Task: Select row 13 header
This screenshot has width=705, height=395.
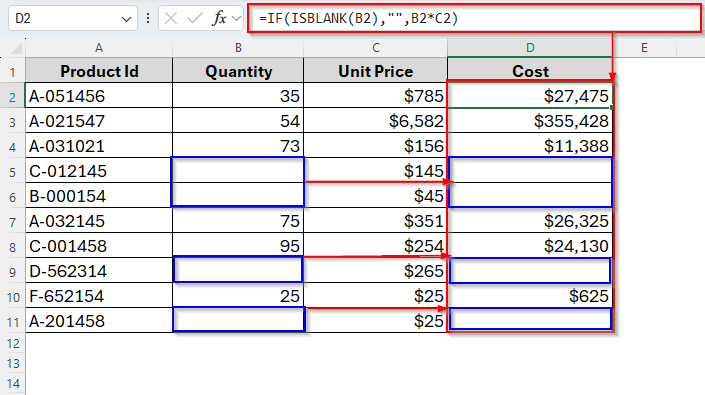Action: point(13,363)
